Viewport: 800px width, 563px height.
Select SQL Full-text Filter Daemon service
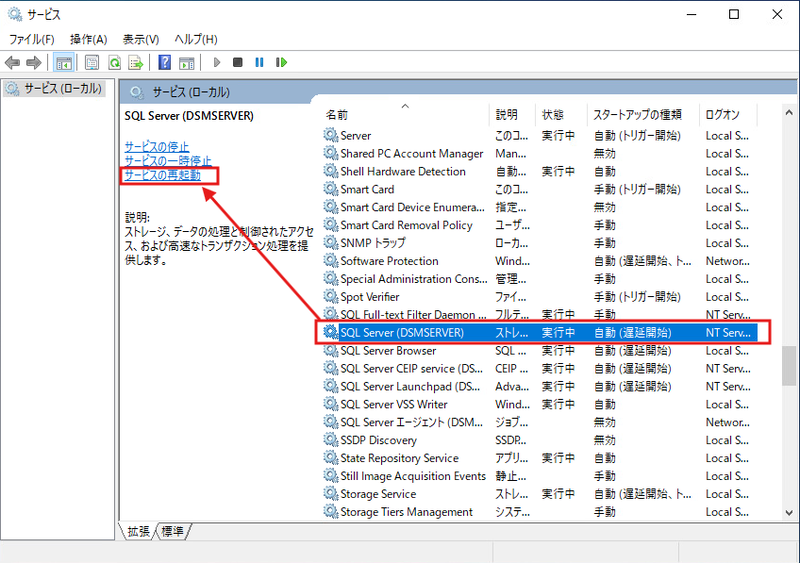tap(540, 314)
